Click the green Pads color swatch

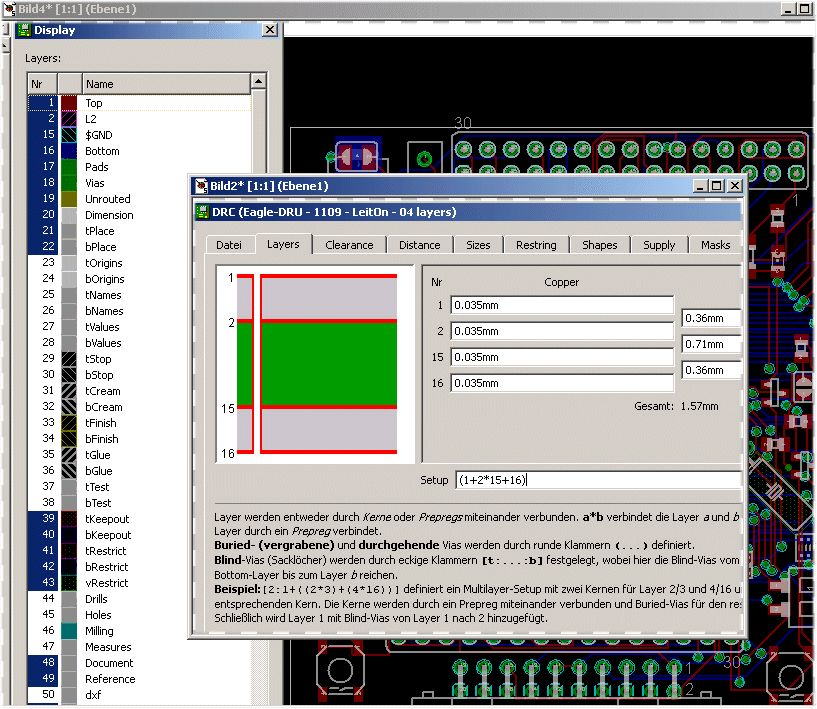[69, 167]
